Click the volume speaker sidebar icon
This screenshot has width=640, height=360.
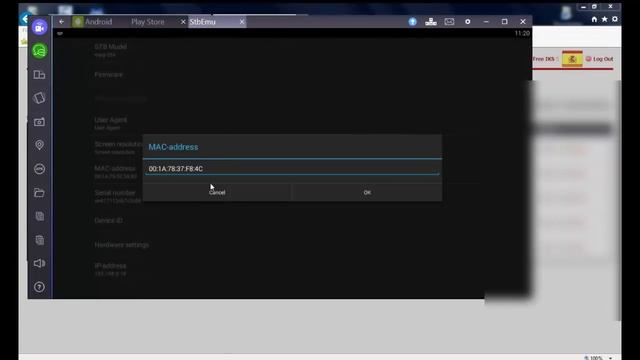[x=40, y=263]
